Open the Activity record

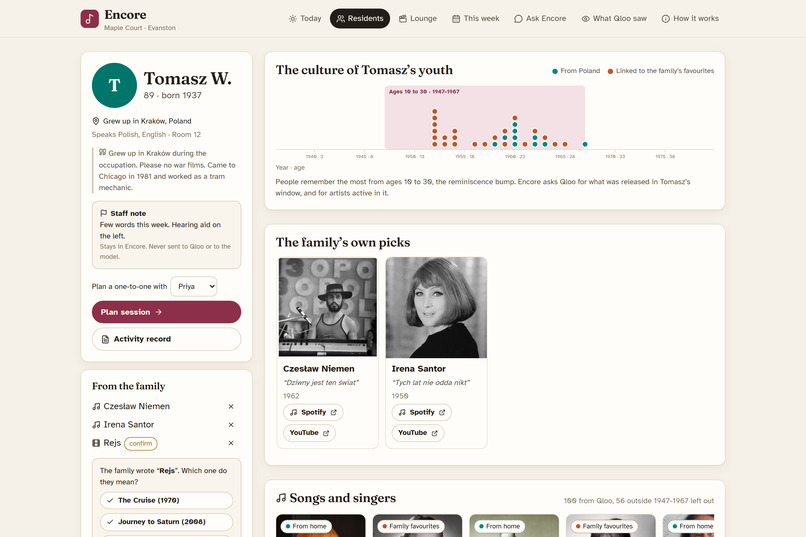point(167,339)
